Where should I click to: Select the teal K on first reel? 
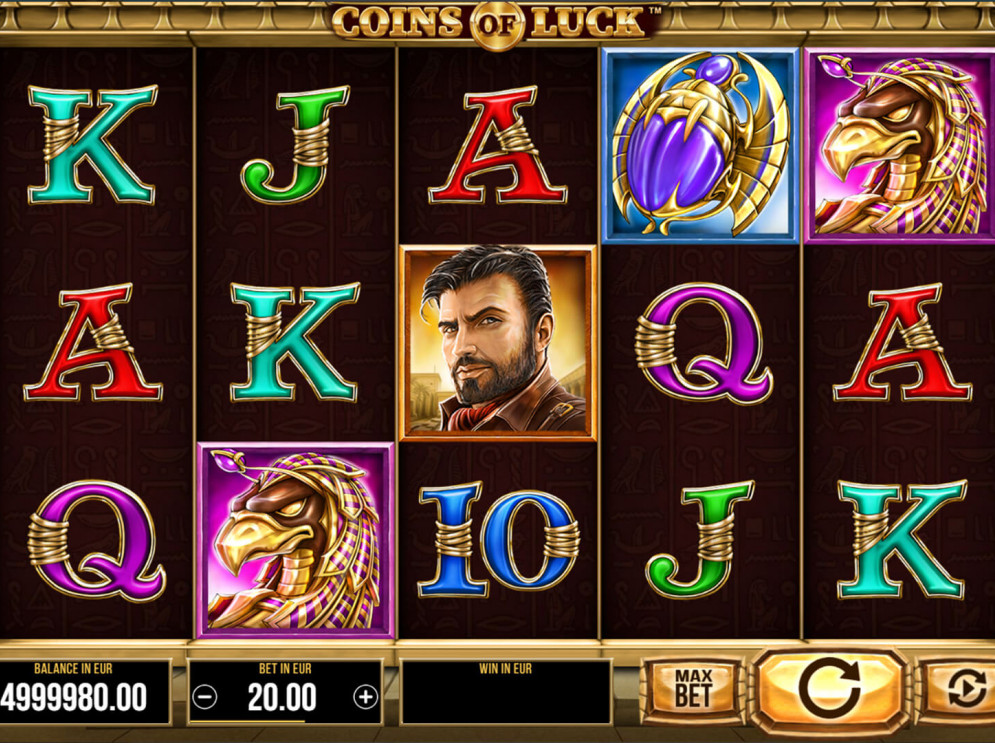(92, 145)
